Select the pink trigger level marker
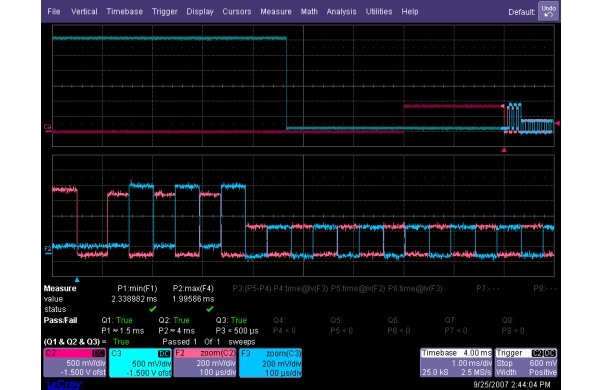 pos(558,123)
